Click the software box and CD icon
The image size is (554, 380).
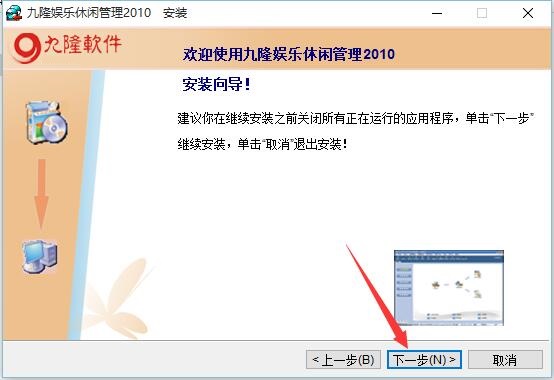47,122
